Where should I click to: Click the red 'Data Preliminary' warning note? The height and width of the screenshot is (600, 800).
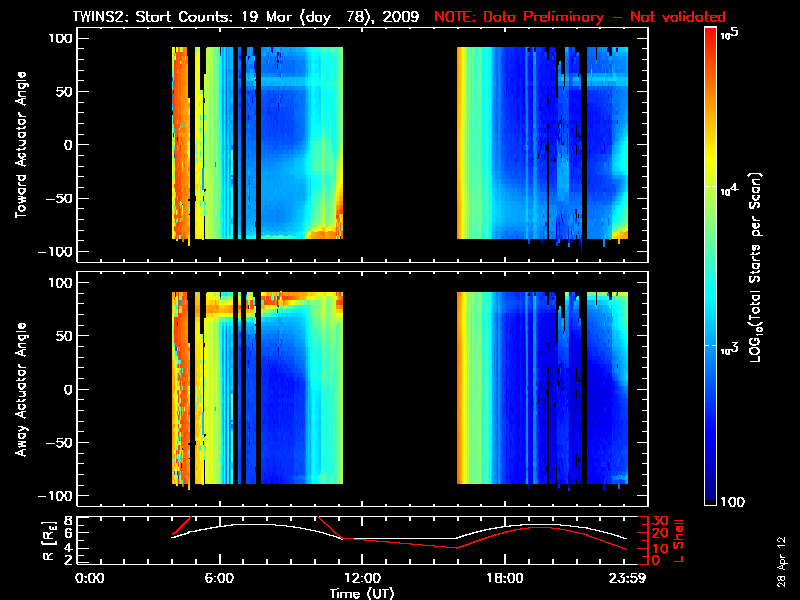[580, 17]
